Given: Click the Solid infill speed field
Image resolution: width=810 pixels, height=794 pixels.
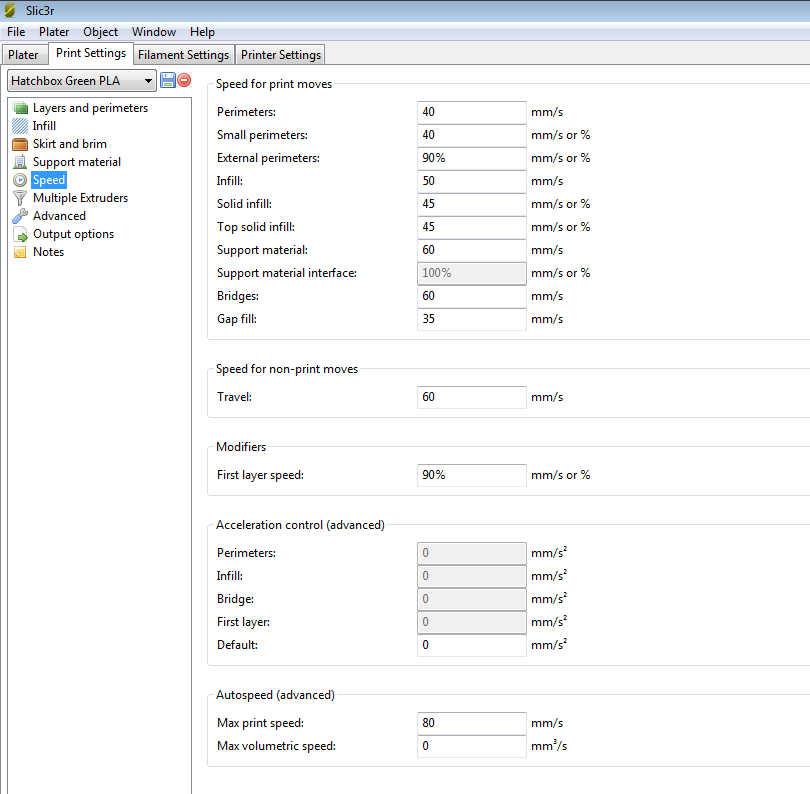Looking at the screenshot, I should coord(472,204).
